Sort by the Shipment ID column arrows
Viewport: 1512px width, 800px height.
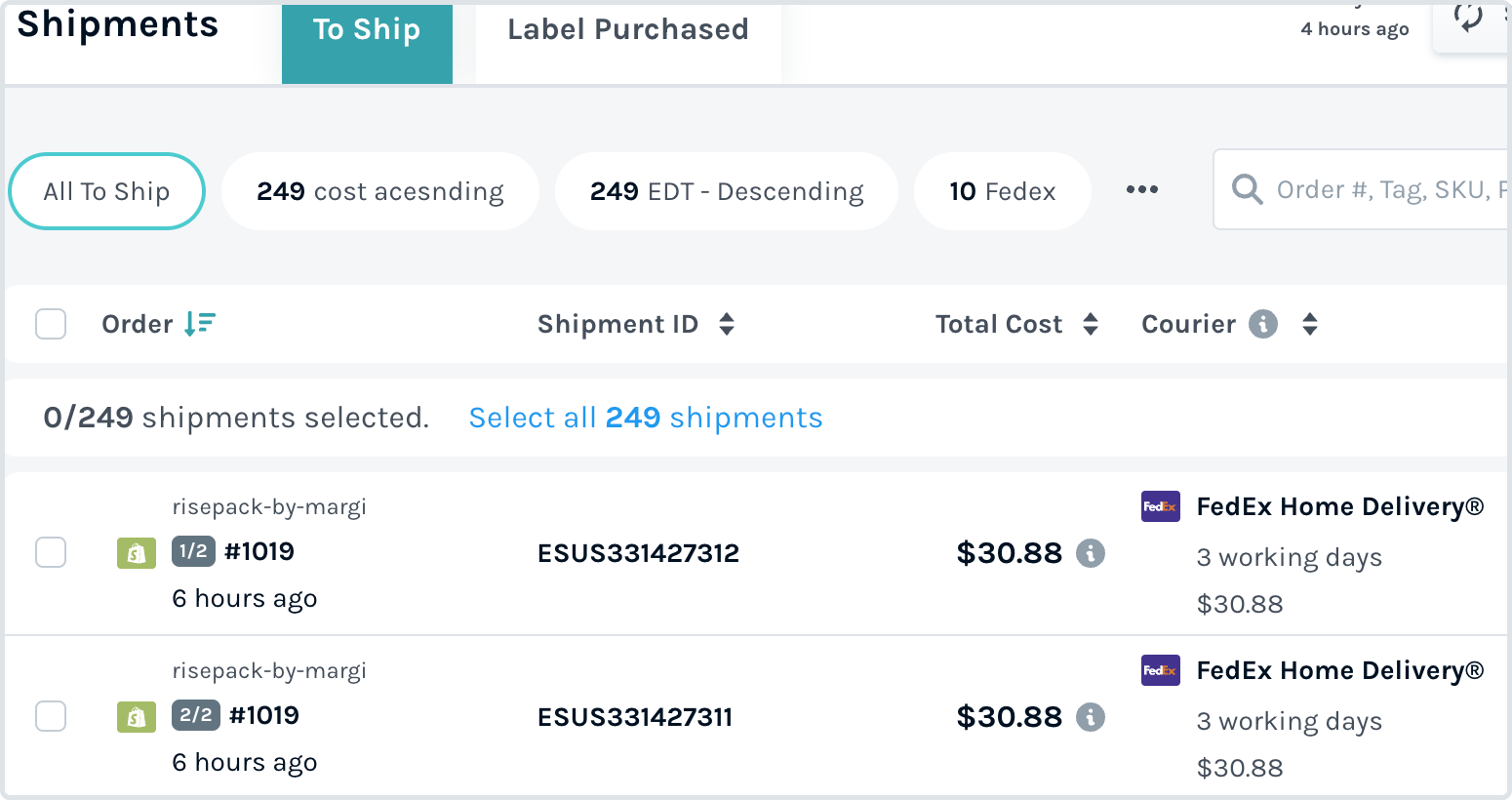pyautogui.click(x=727, y=324)
